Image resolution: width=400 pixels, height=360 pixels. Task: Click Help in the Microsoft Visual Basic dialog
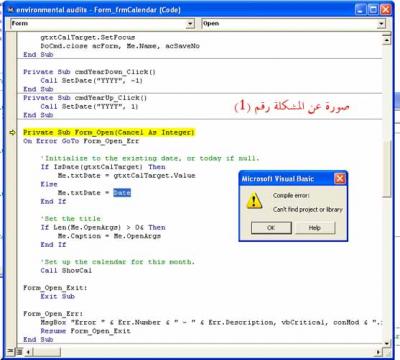coord(315,228)
